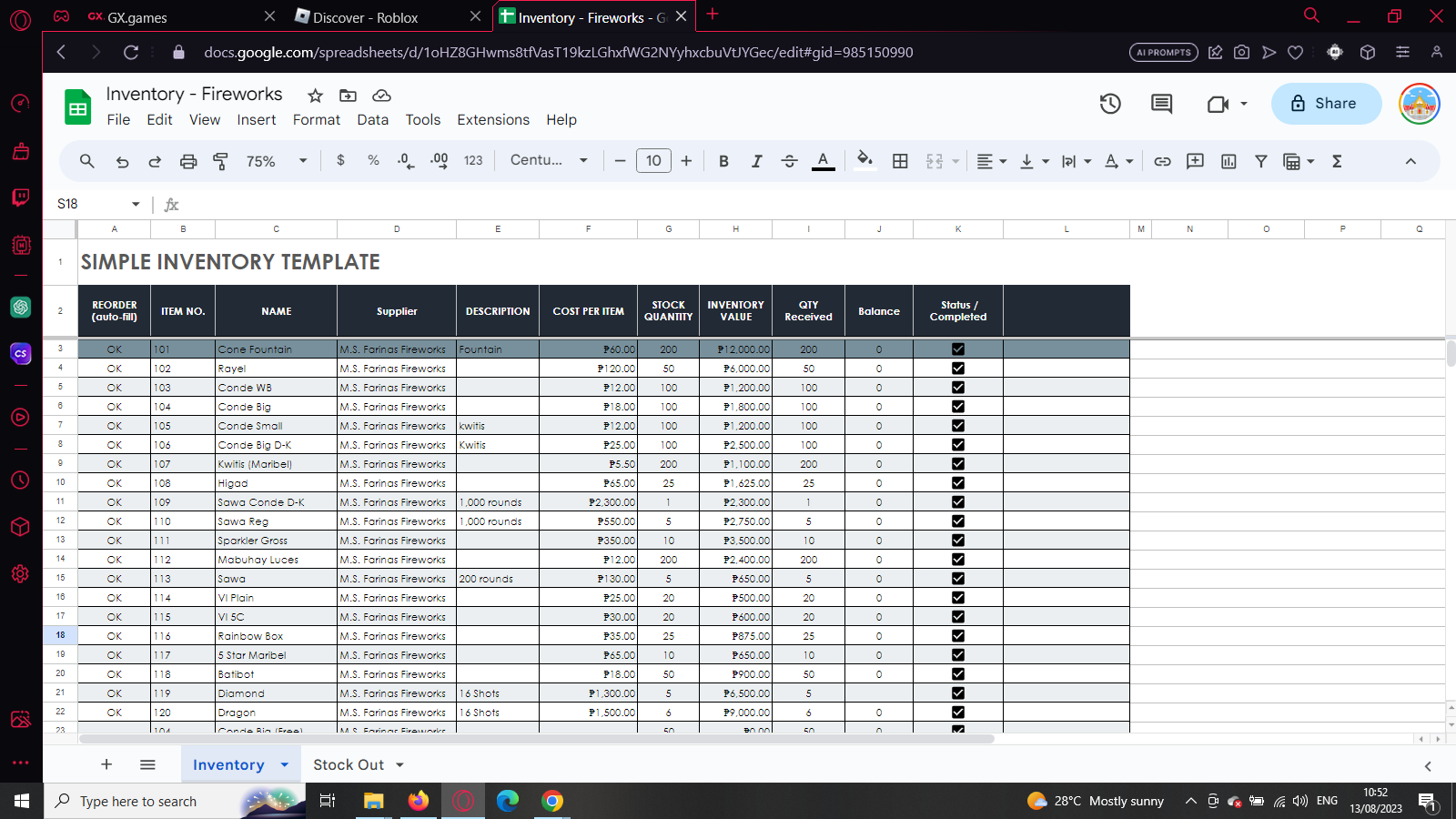Uncheck the Cone Fountain status checkbox
Screen dimensions: 1456x819
[958, 349]
